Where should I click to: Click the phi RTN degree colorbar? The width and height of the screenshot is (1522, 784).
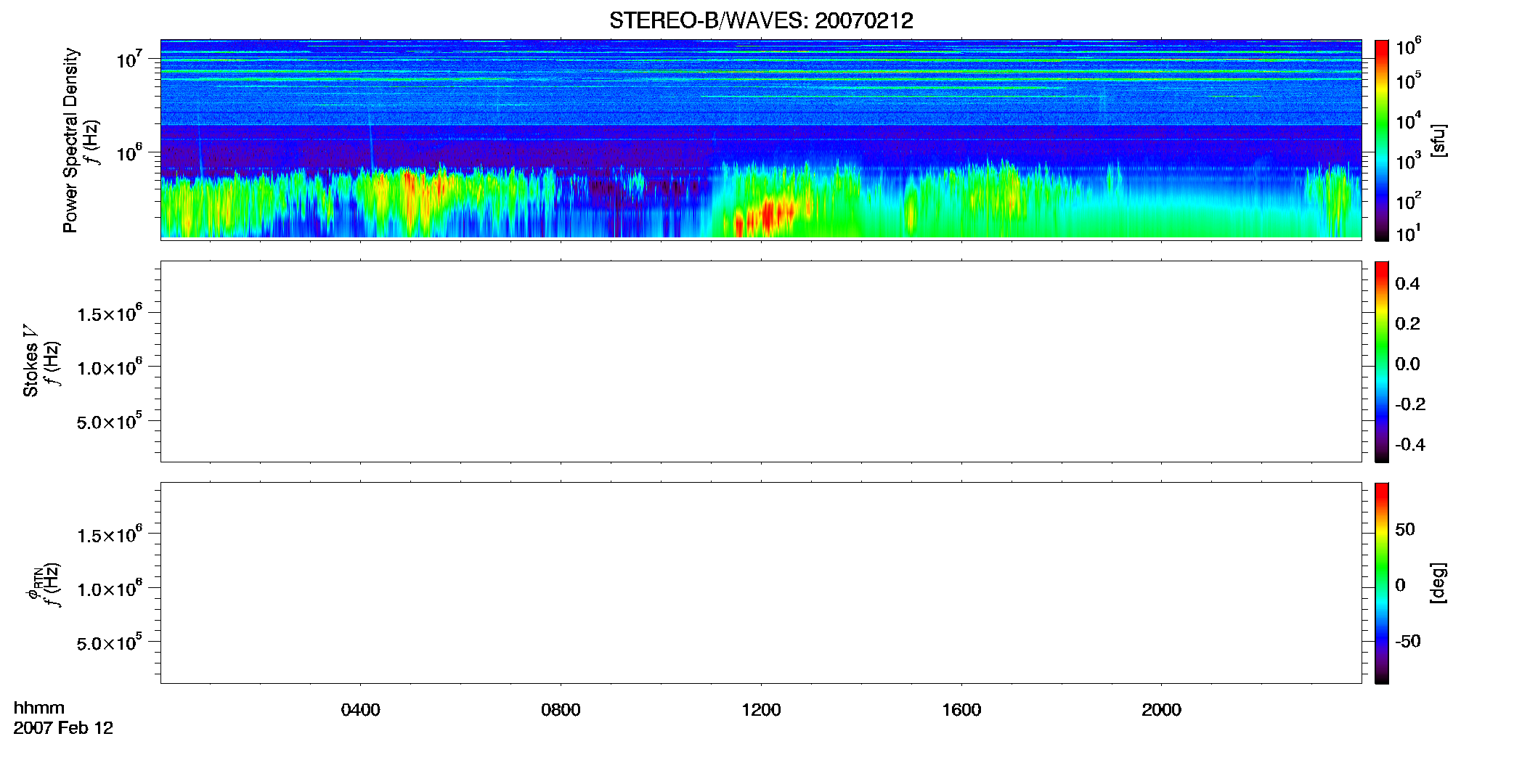click(x=1382, y=583)
